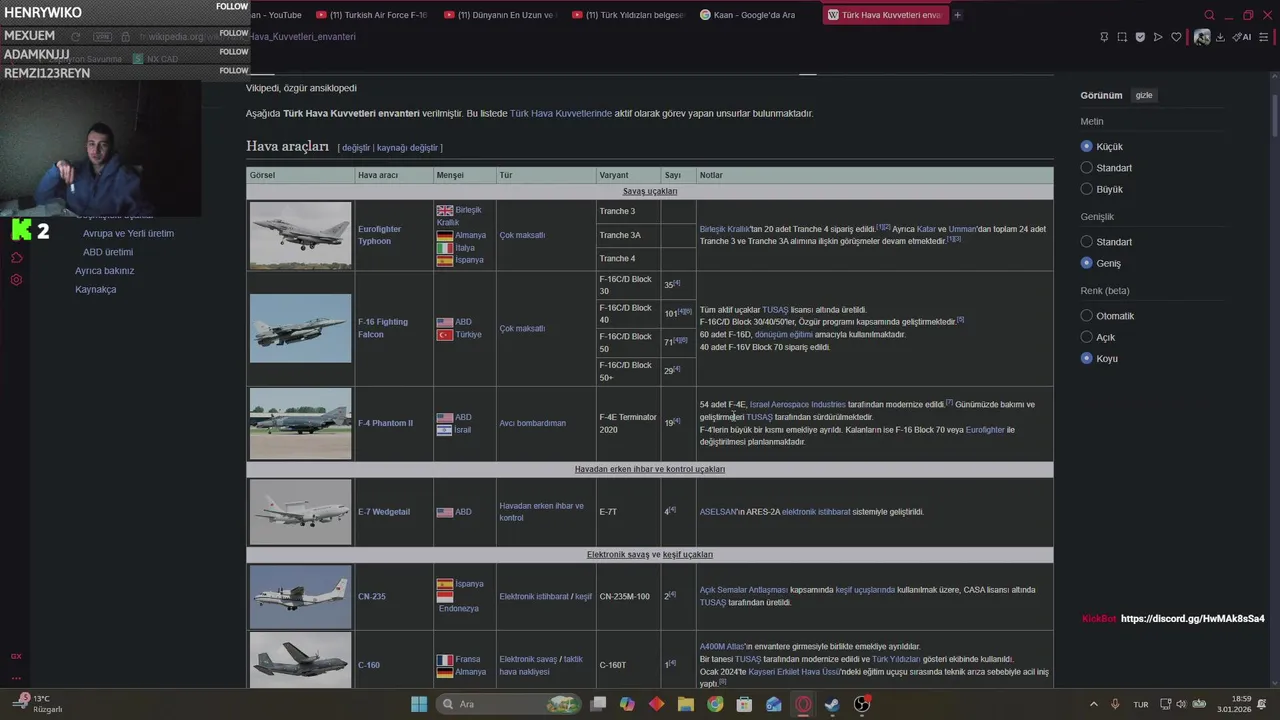Open the profile avatar in browser toolbar
1280x720 pixels.
click(x=1202, y=37)
